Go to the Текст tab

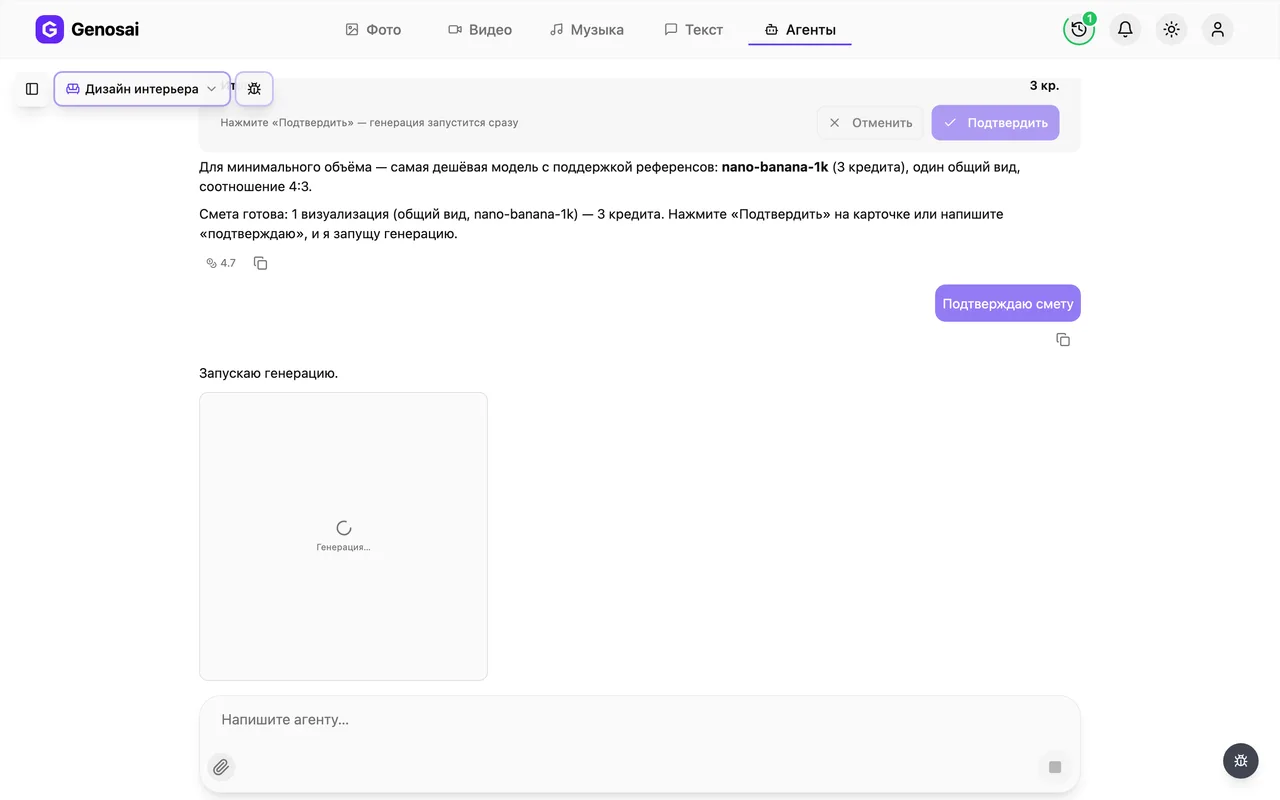click(694, 30)
